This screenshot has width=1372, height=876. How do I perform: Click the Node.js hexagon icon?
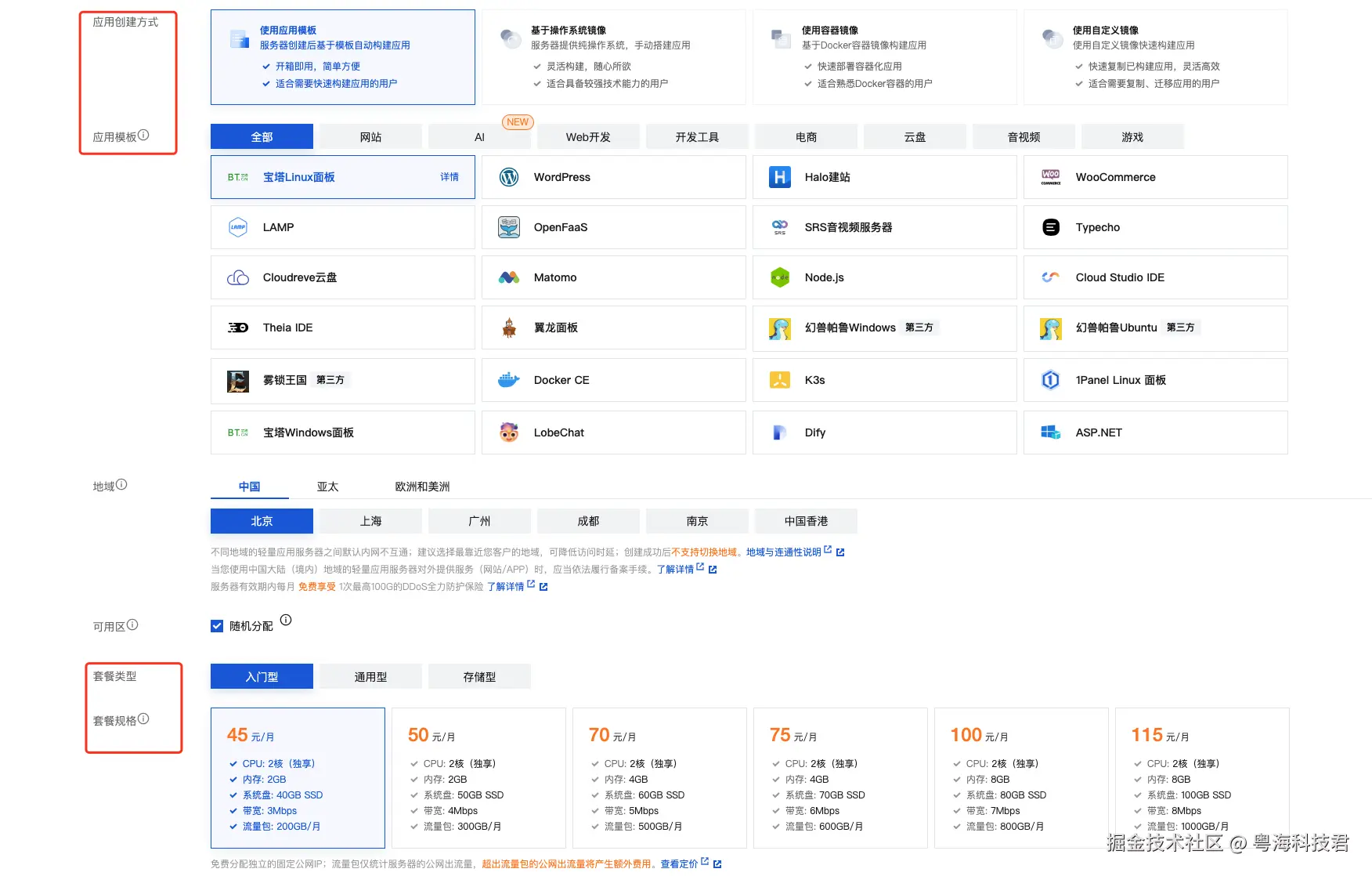point(780,277)
